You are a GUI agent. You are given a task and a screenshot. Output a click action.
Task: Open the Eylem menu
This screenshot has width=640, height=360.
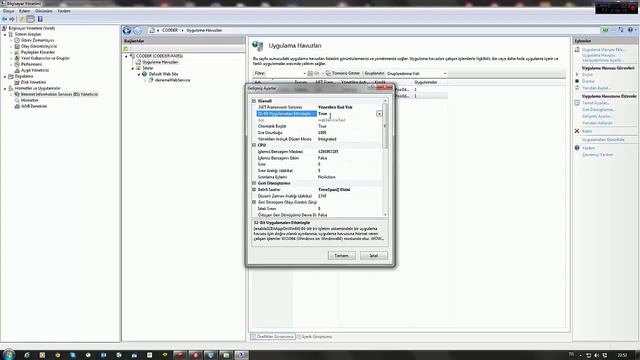(x=24, y=11)
